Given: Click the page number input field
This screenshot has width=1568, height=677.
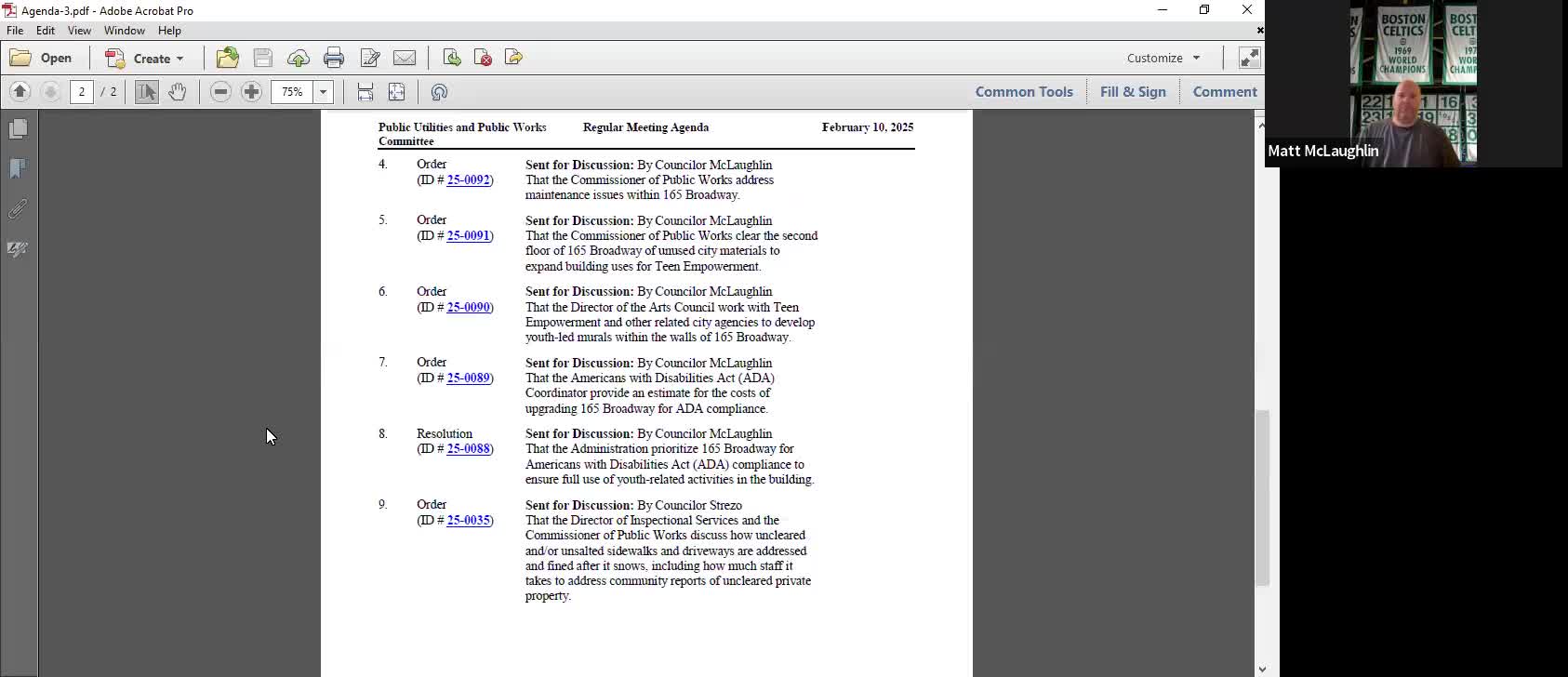Looking at the screenshot, I should tap(82, 91).
